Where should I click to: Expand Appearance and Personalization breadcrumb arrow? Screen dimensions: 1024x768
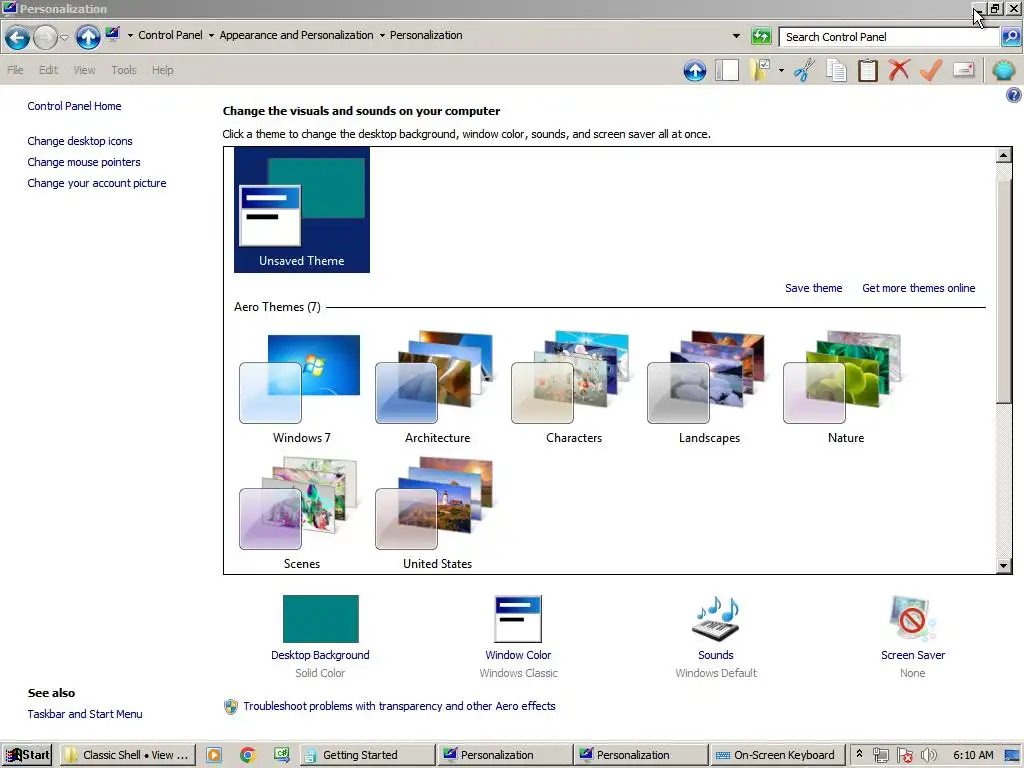[382, 35]
